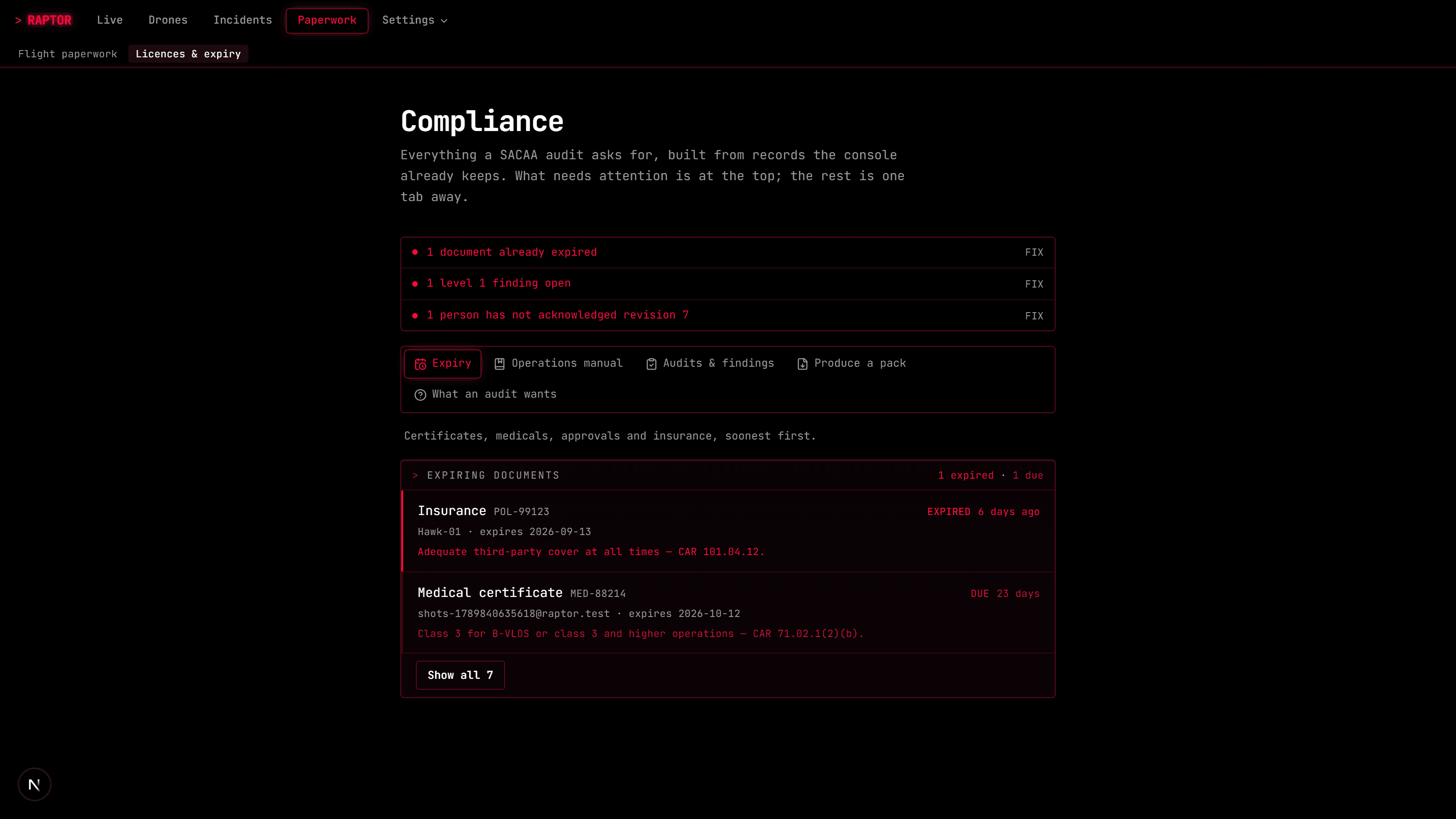Click 'DUE 23 days' status
The image size is (1456, 819).
point(1005,593)
